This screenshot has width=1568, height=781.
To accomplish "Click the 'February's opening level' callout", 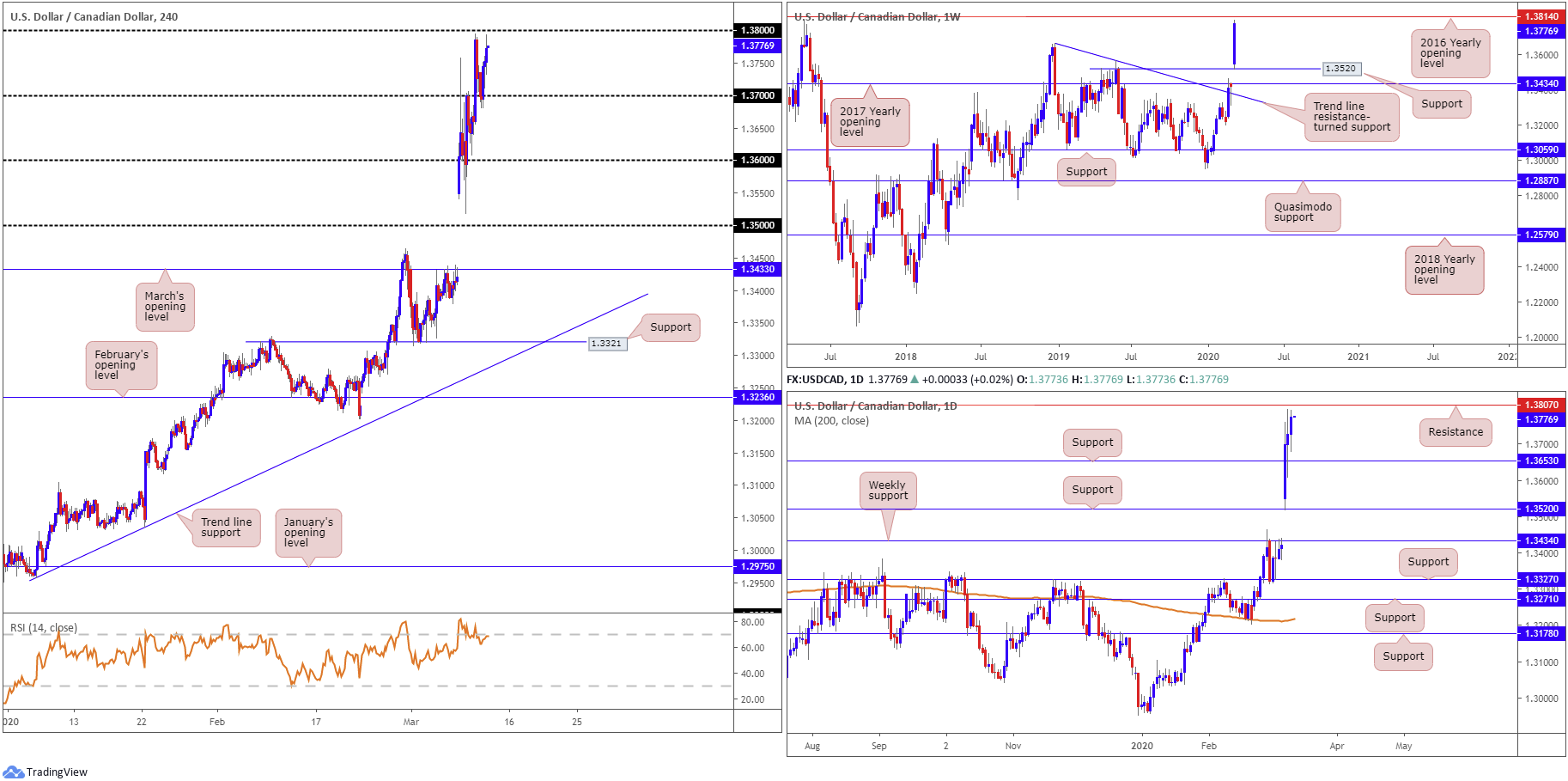I will [121, 365].
